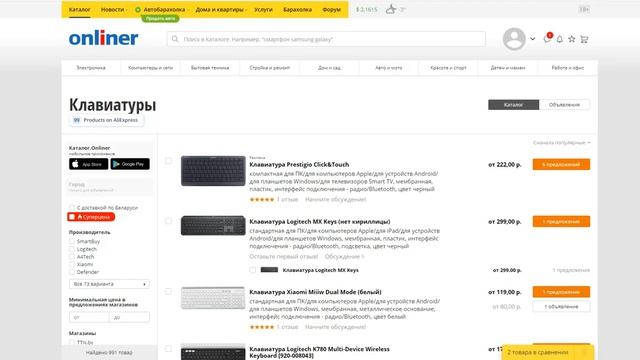Screen dimensions: 640x360
Task: Open the shopping cart icon
Action: [x=584, y=39]
